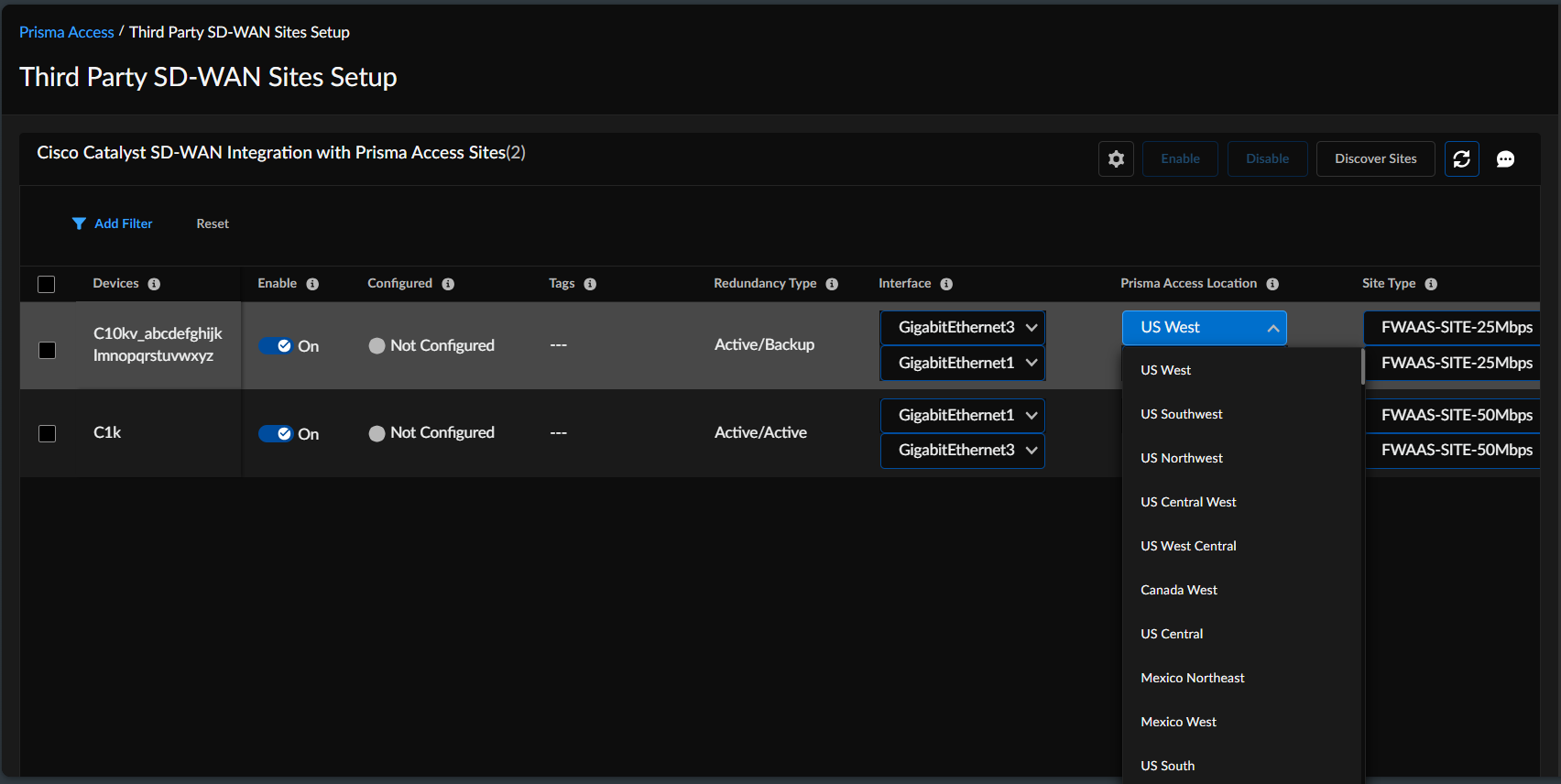Select US Southwest from location list

pos(1181,414)
